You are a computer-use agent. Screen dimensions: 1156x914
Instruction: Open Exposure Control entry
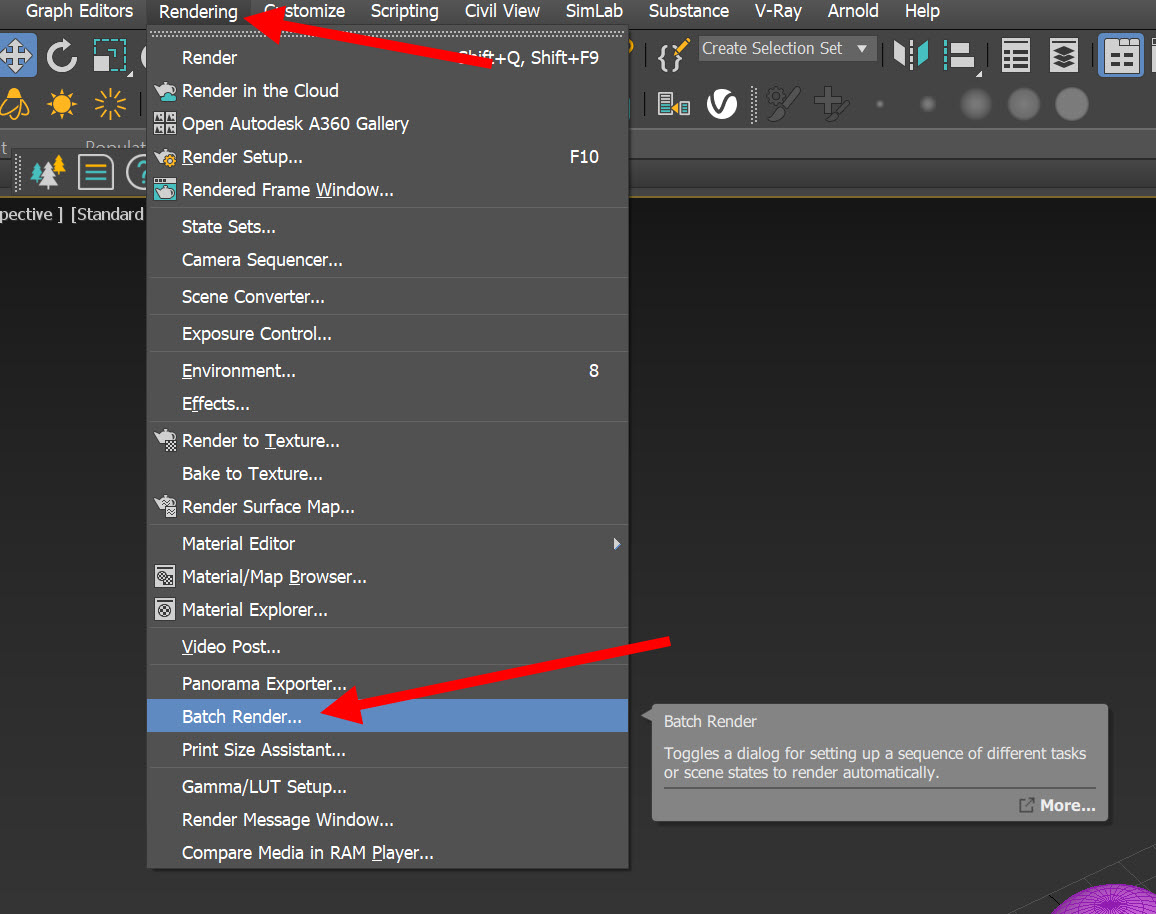[x=388, y=334]
